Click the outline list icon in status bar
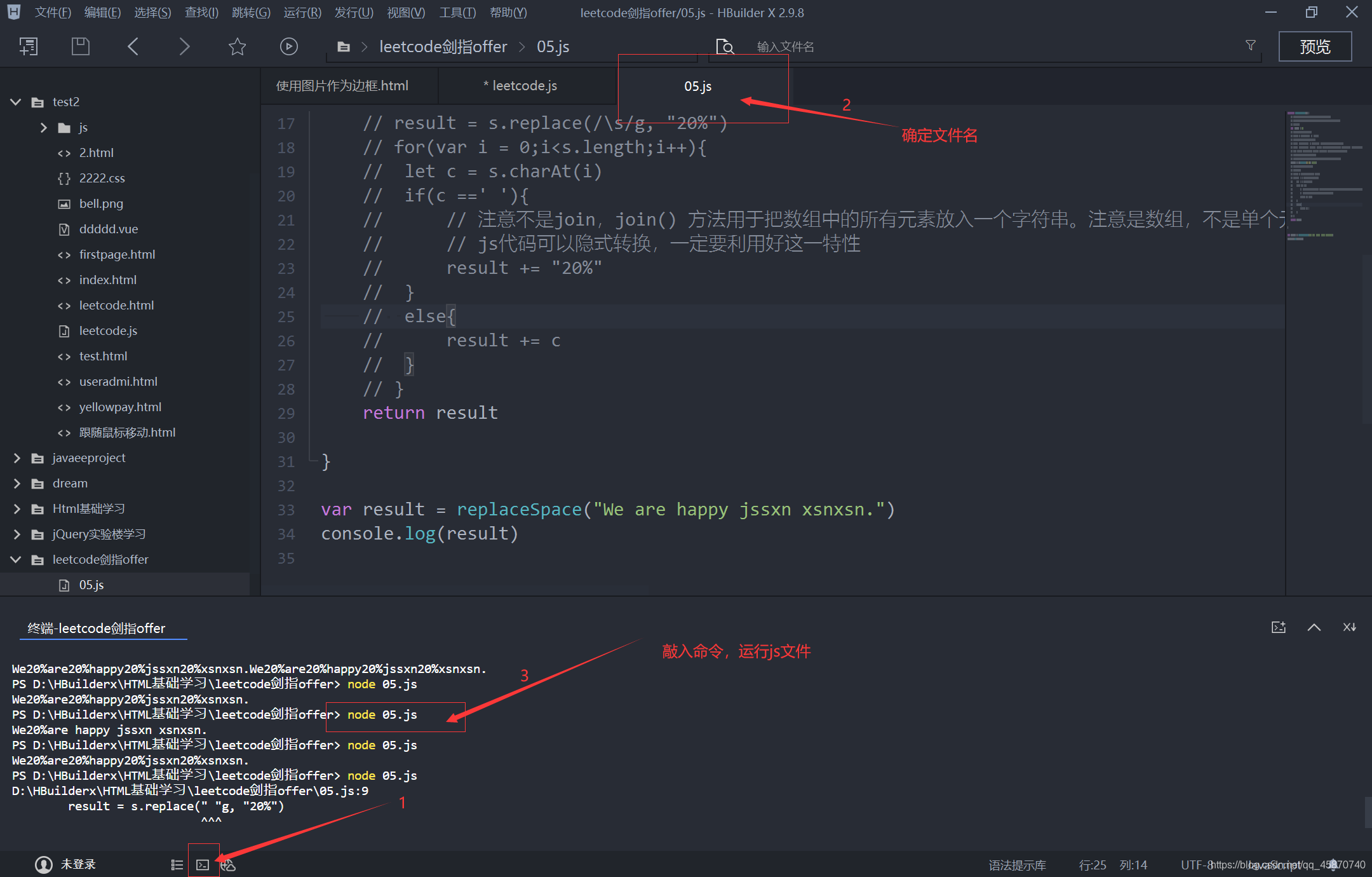Screen dimensions: 1372x877 (x=177, y=864)
